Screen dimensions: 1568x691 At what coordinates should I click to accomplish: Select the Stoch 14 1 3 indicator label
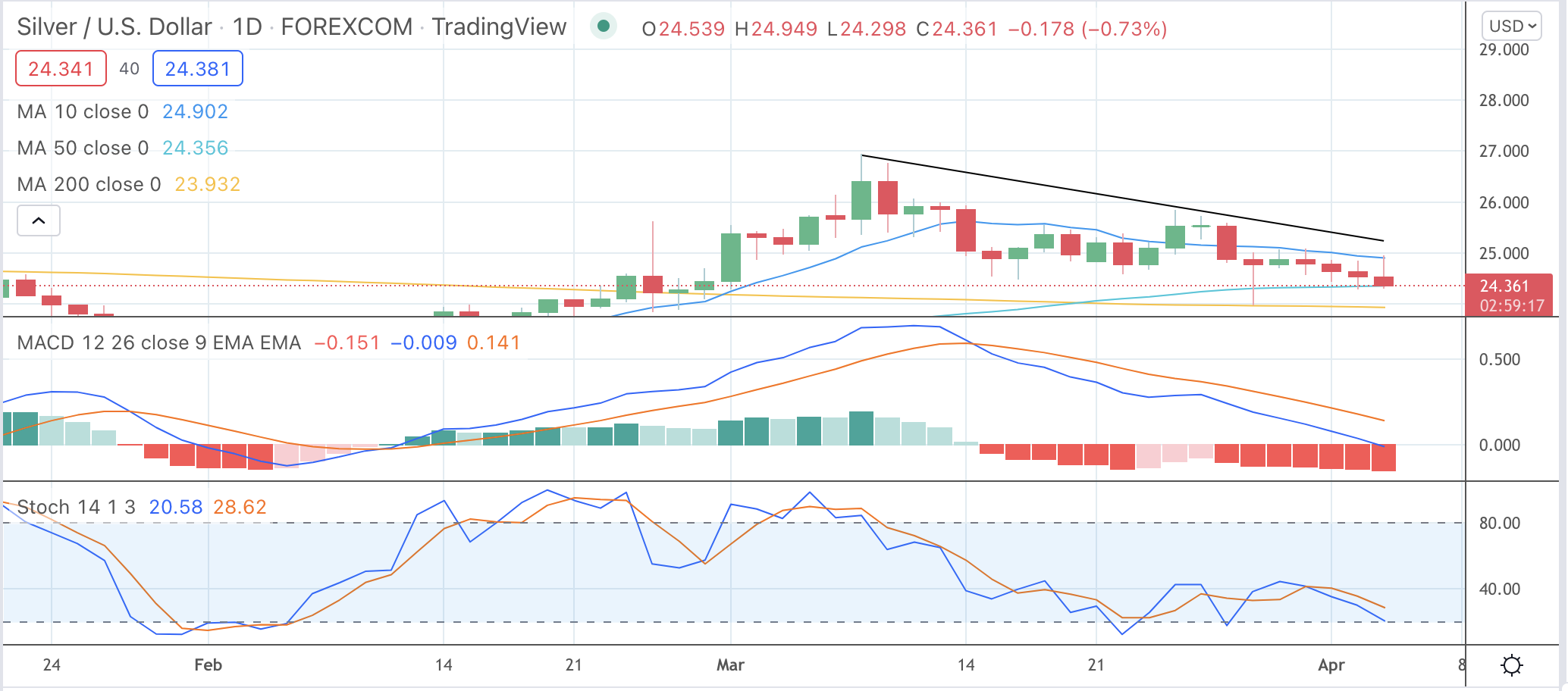click(x=77, y=507)
